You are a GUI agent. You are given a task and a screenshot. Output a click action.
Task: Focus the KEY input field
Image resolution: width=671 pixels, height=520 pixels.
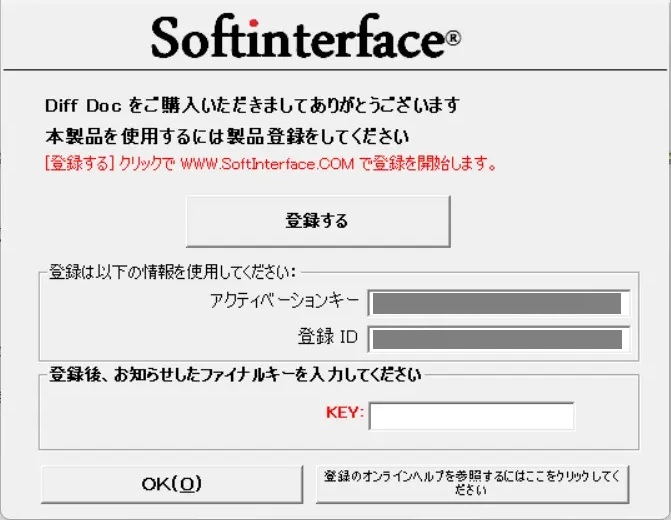[x=472, y=416]
